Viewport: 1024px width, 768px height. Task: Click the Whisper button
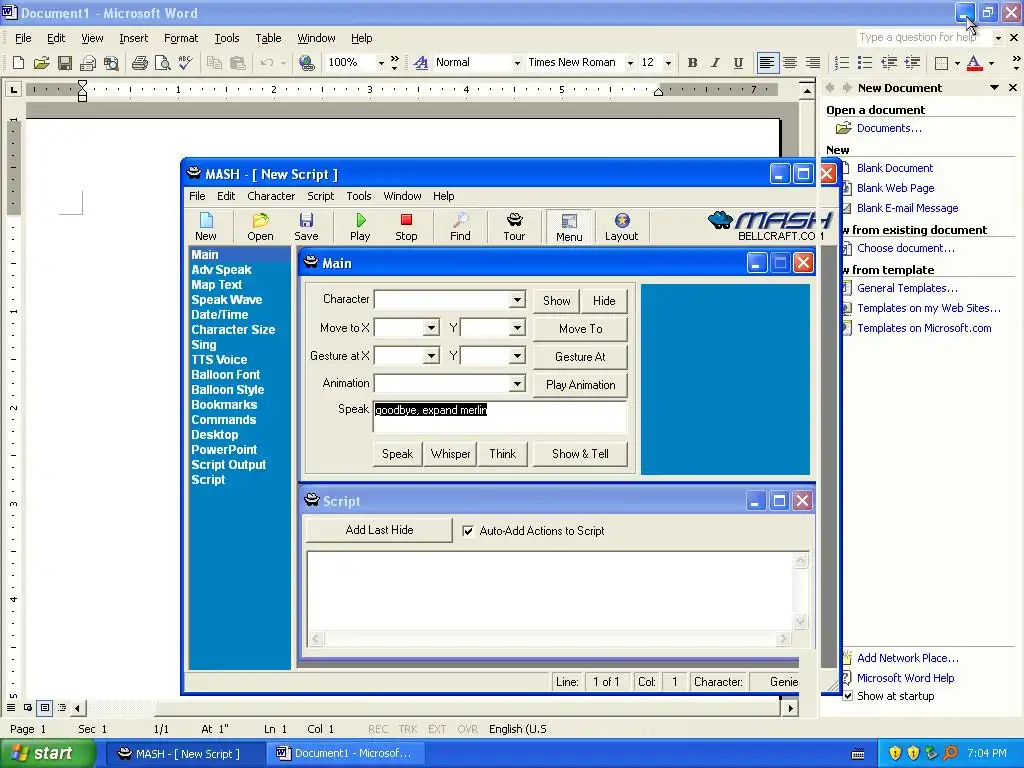(x=450, y=454)
